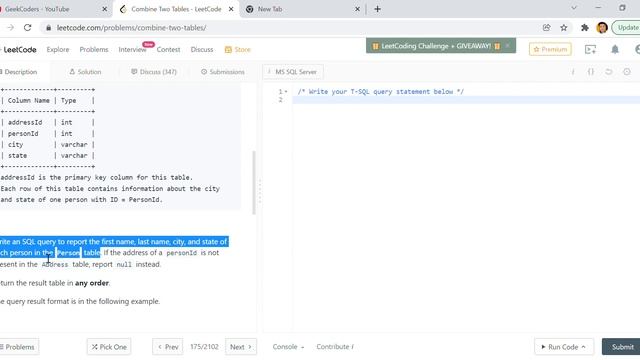Close the New Tab browser tab

(358, 9)
